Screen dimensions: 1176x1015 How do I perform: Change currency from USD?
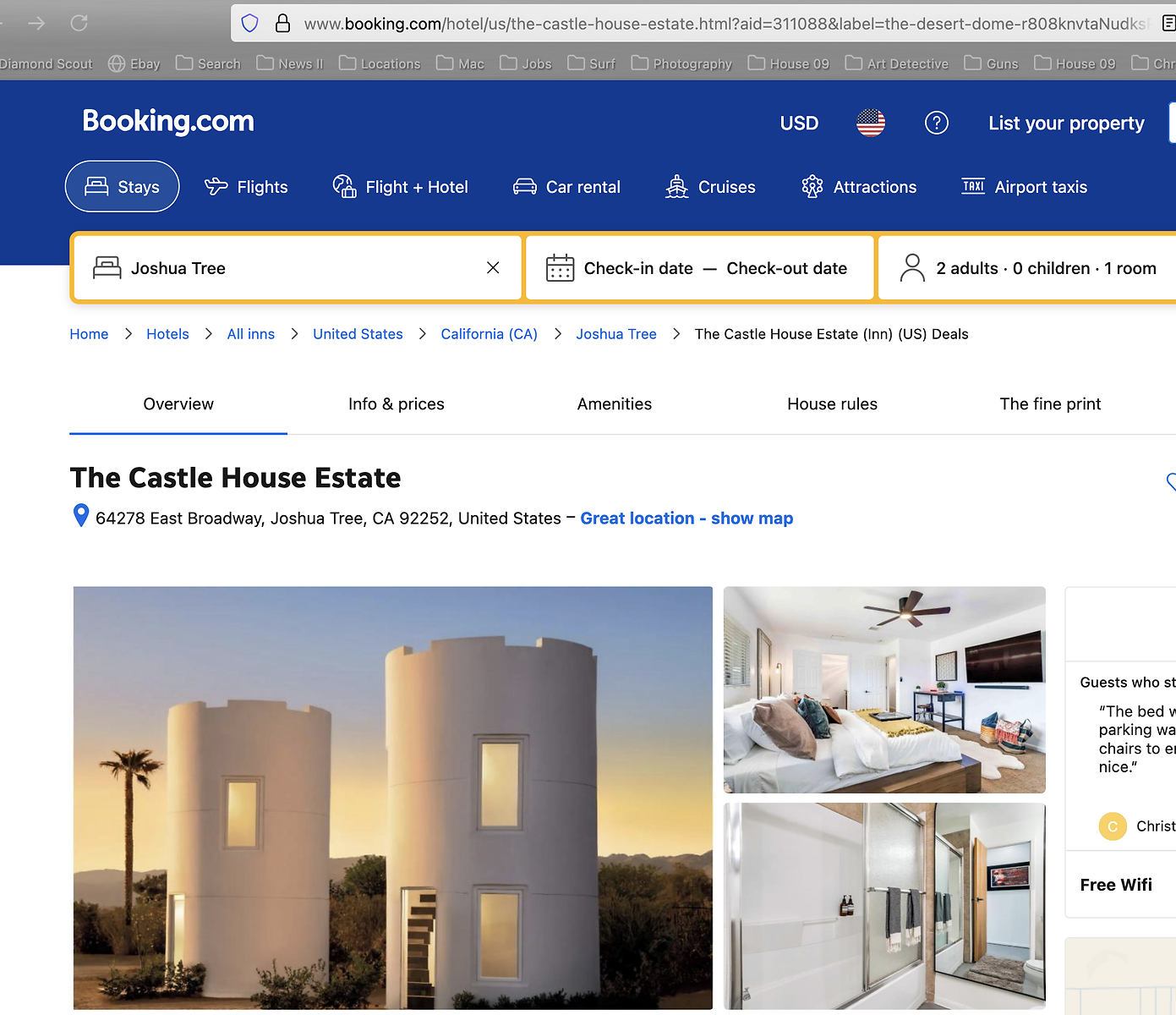click(799, 123)
